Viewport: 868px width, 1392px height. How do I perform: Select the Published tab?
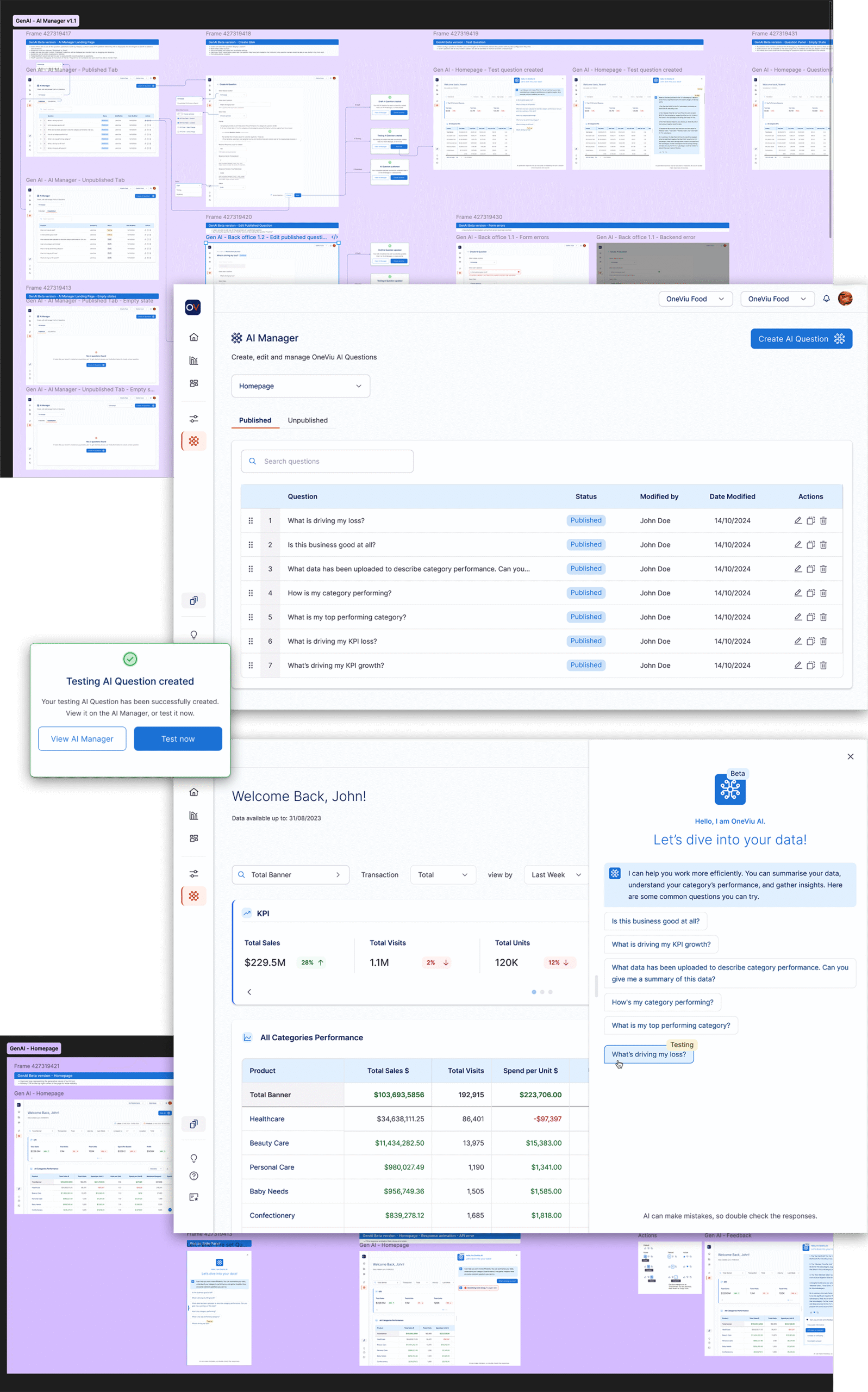pos(255,420)
